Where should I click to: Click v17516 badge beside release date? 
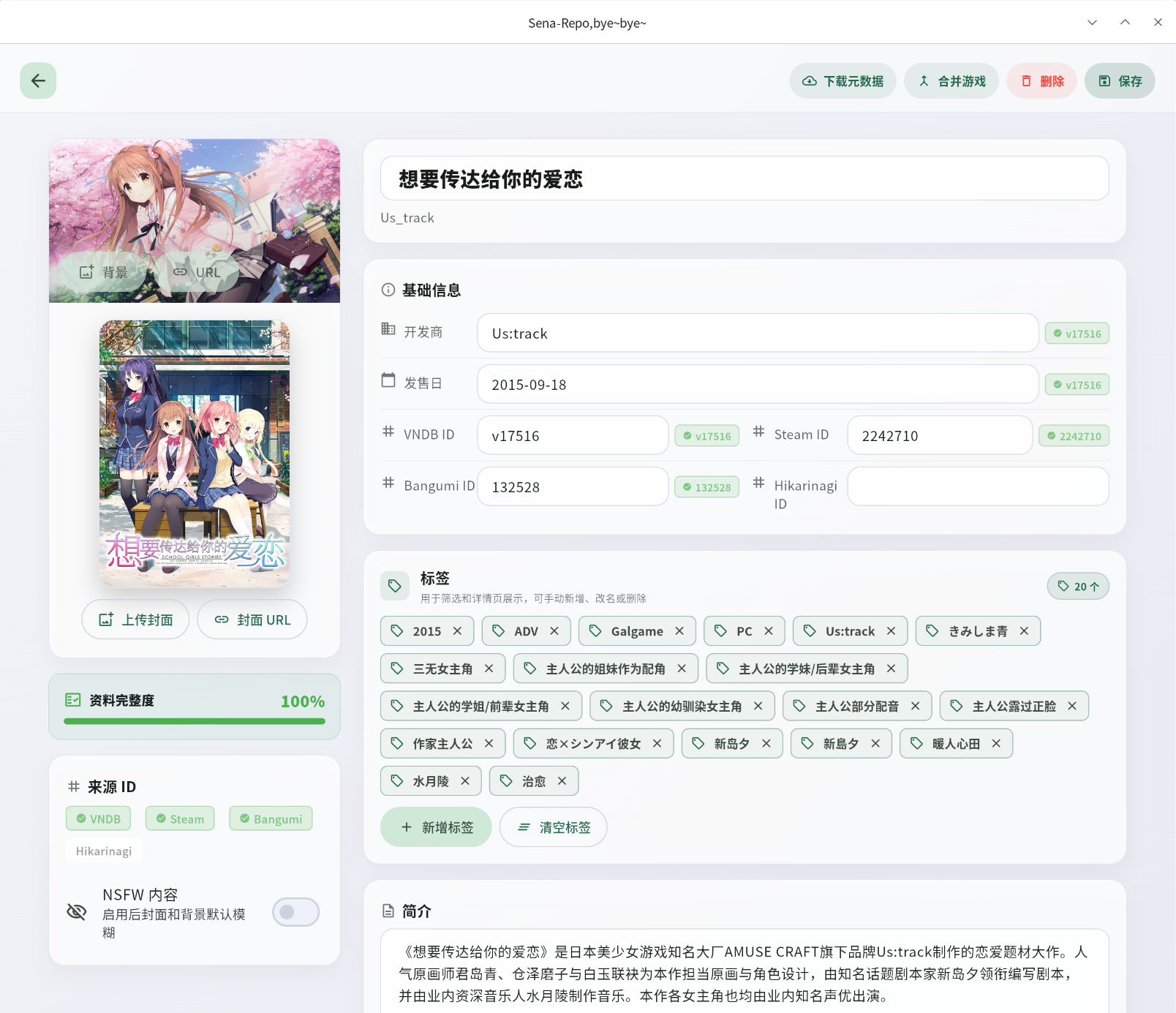click(x=1077, y=385)
